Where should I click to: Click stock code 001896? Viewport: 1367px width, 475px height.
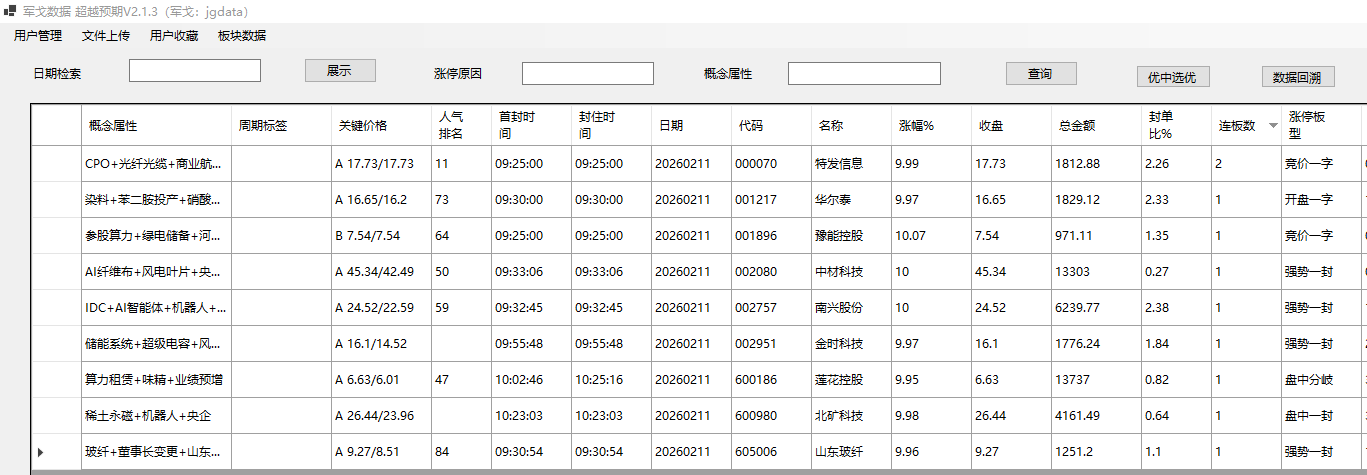click(771, 236)
